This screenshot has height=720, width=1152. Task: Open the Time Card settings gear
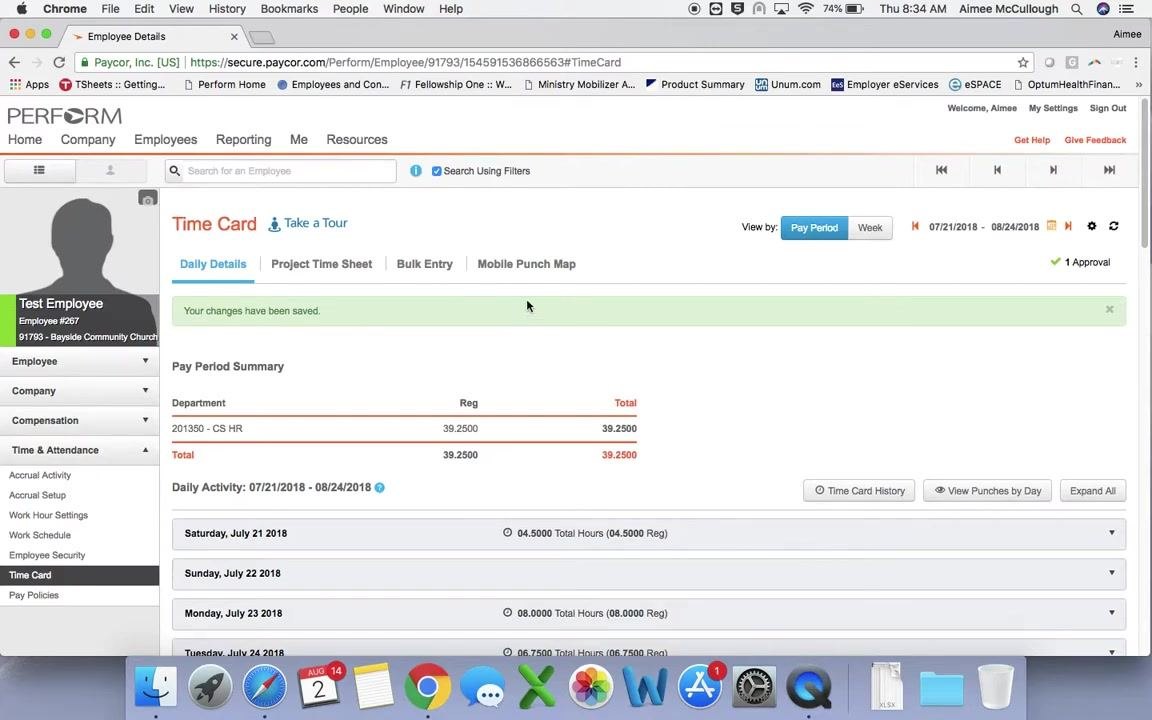click(x=1092, y=226)
